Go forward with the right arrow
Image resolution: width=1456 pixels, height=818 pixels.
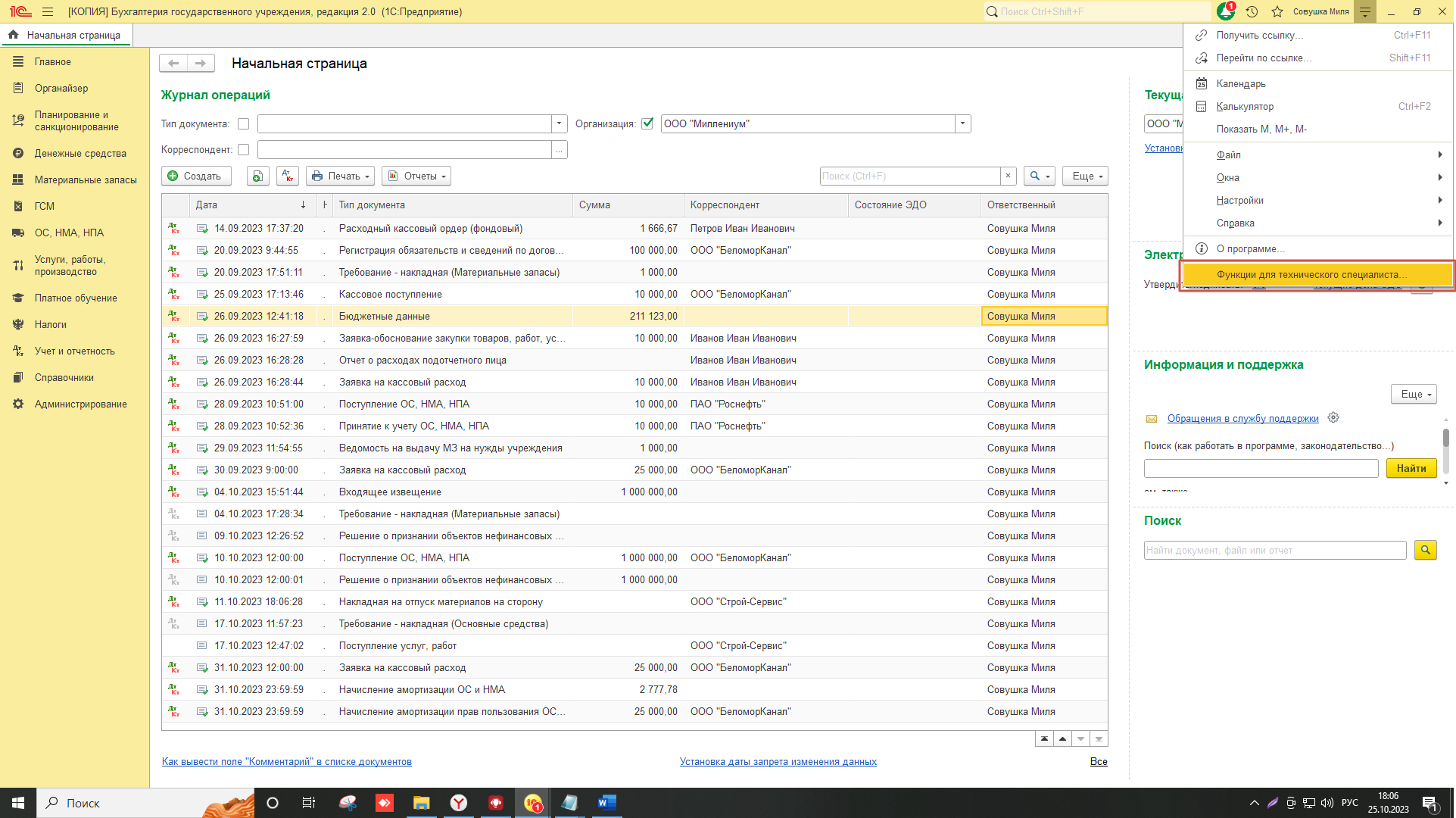point(201,64)
